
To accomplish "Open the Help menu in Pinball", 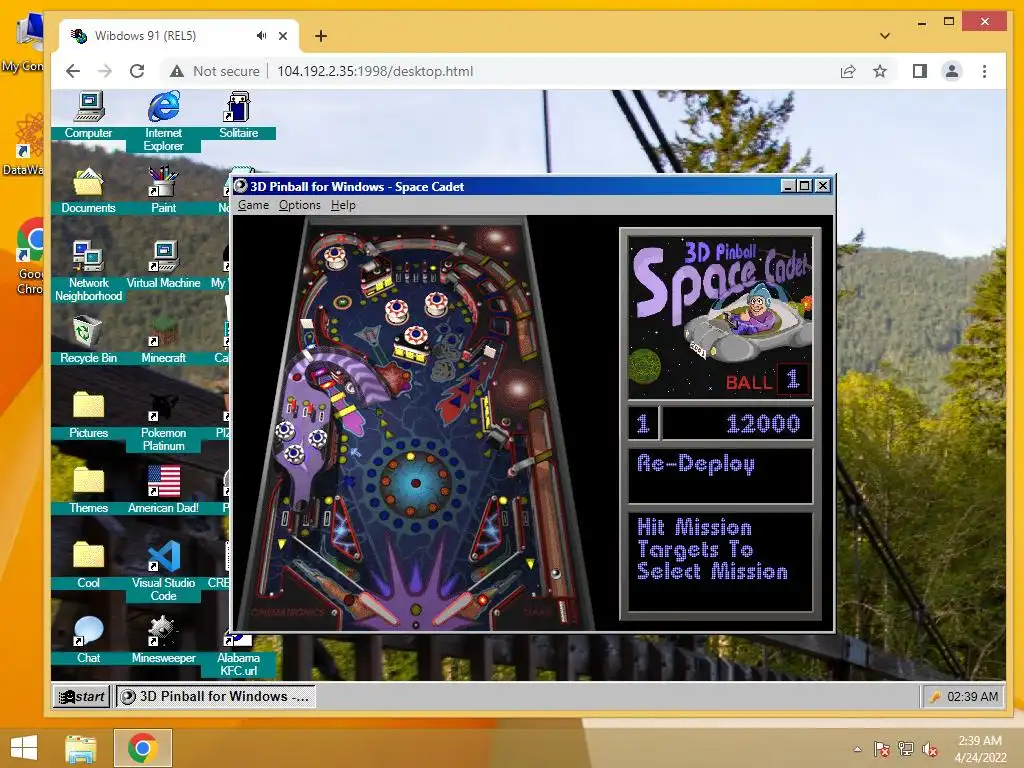I will [343, 205].
